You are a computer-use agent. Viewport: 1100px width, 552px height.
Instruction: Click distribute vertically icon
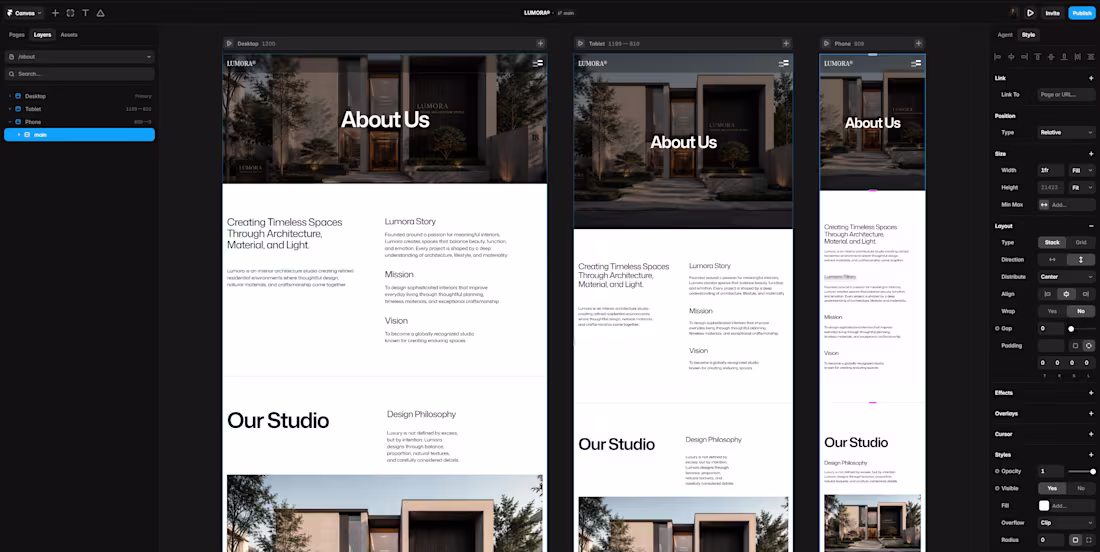[x=1091, y=57]
